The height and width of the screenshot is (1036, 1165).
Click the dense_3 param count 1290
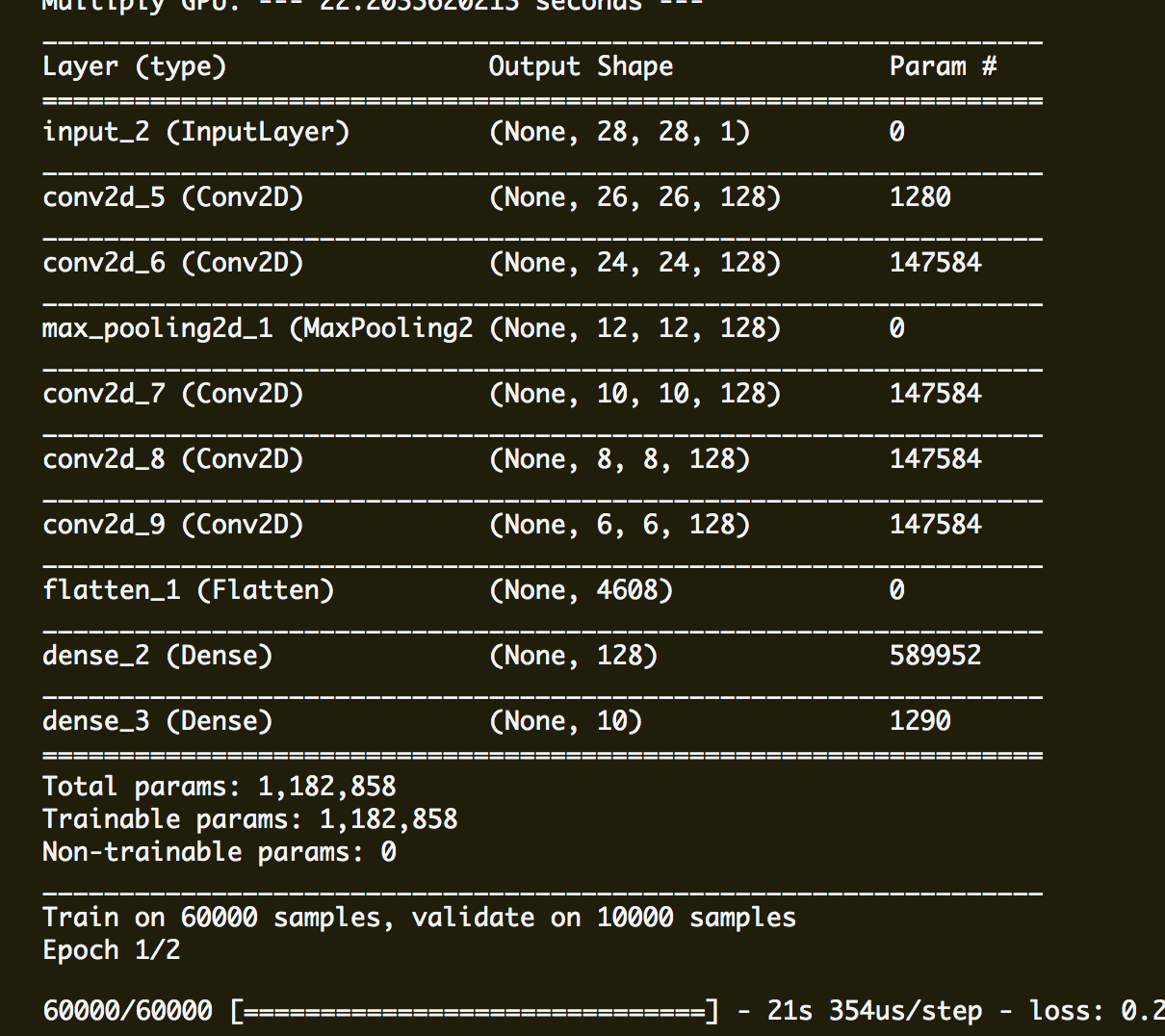click(x=919, y=721)
